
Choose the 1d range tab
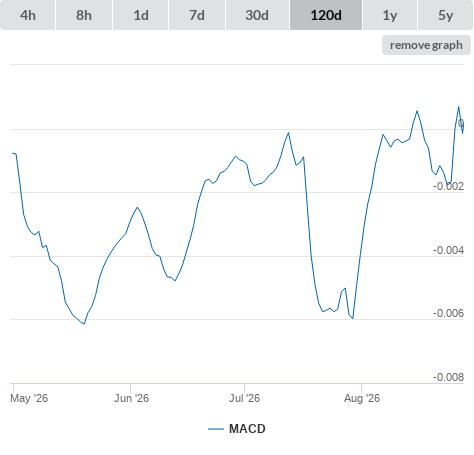pyautogui.click(x=141, y=15)
